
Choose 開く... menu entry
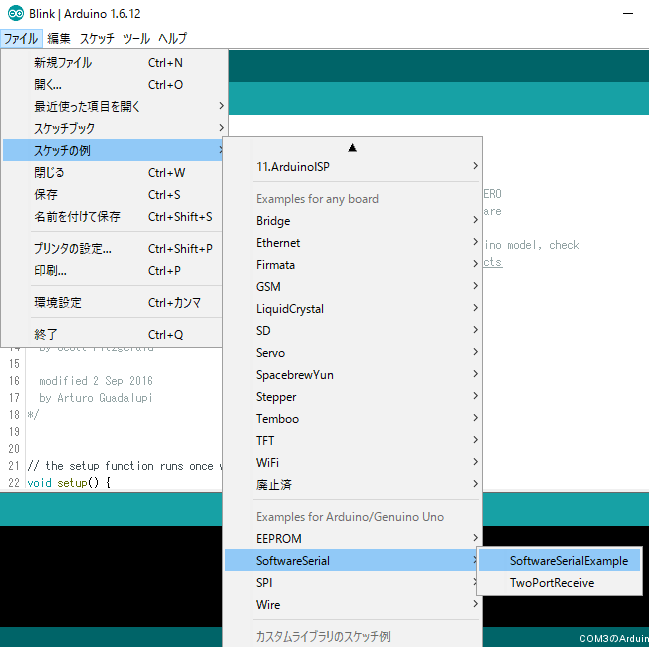[114, 85]
